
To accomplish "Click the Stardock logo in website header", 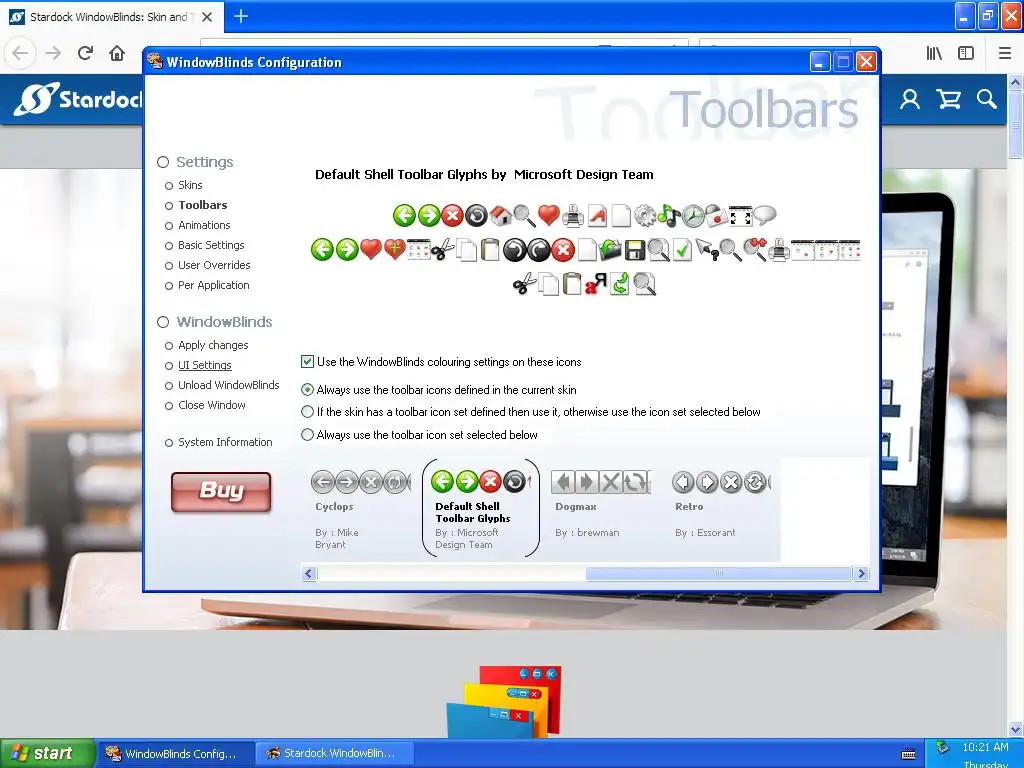I will [x=78, y=99].
